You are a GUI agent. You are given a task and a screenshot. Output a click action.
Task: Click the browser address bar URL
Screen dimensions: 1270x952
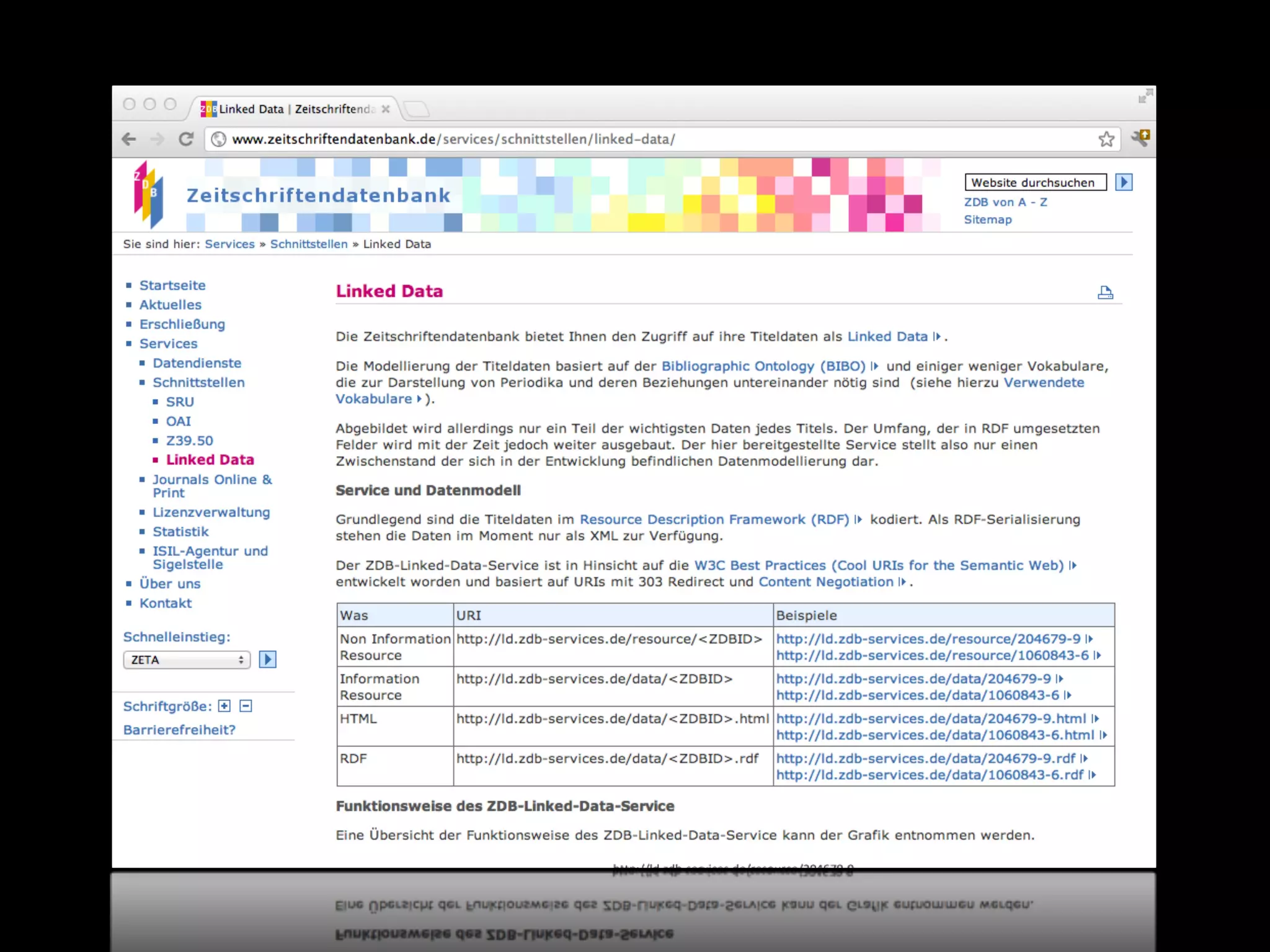(x=453, y=139)
